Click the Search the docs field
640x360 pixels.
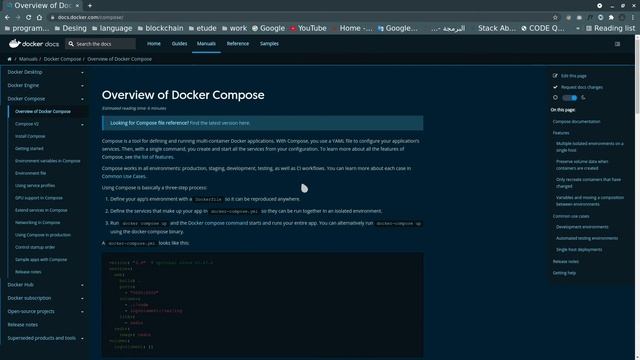pyautogui.click(x=100, y=44)
